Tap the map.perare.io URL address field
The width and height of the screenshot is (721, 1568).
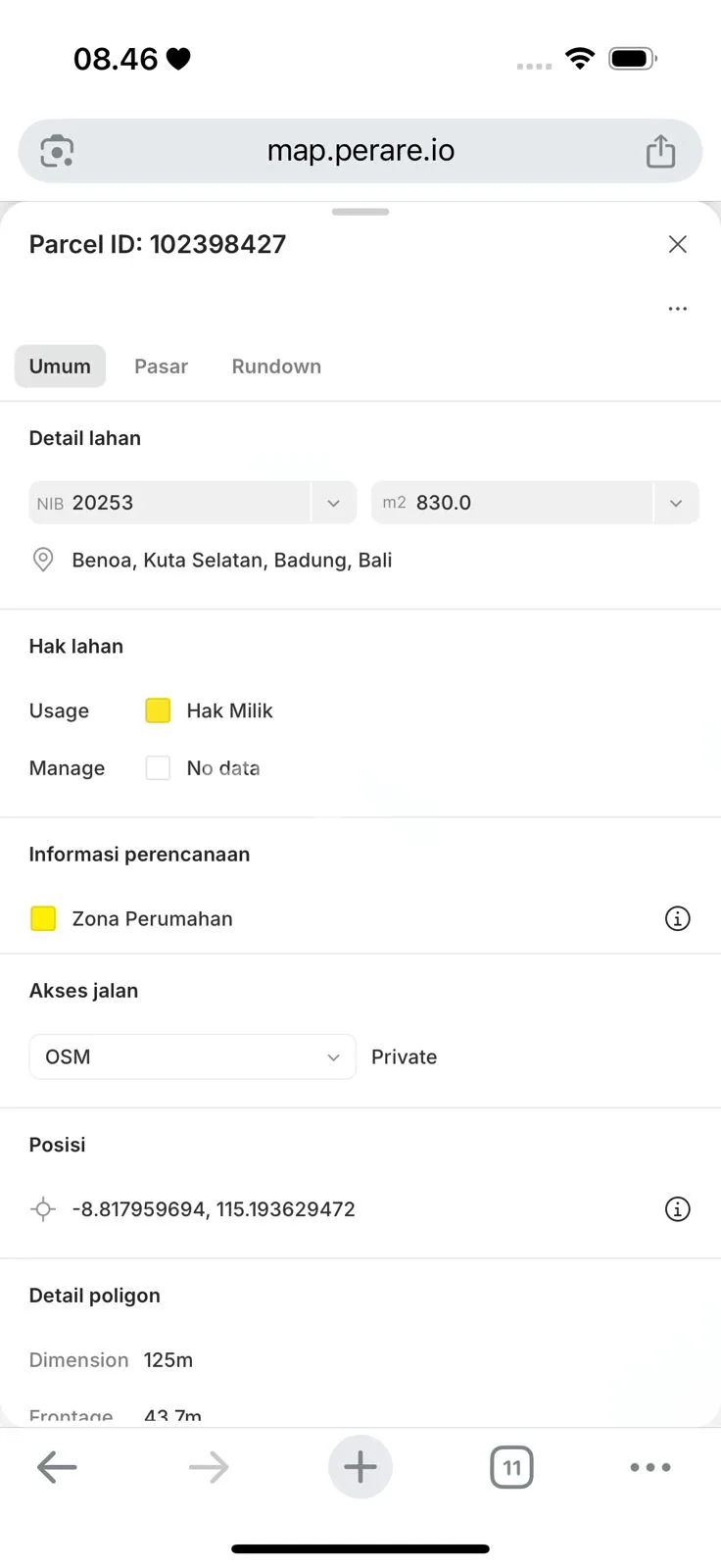360,151
